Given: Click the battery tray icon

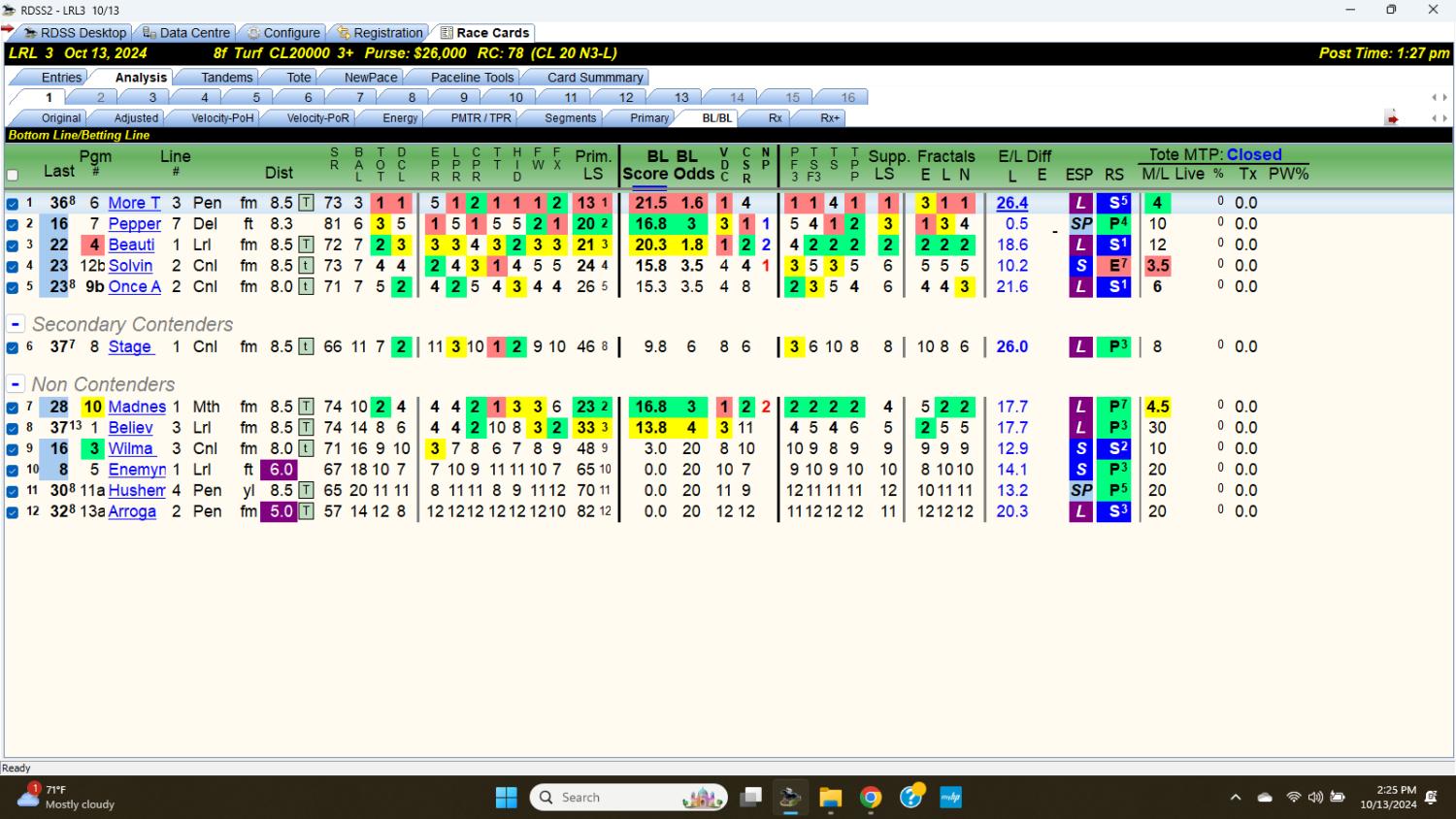Looking at the screenshot, I should pyautogui.click(x=1338, y=798).
